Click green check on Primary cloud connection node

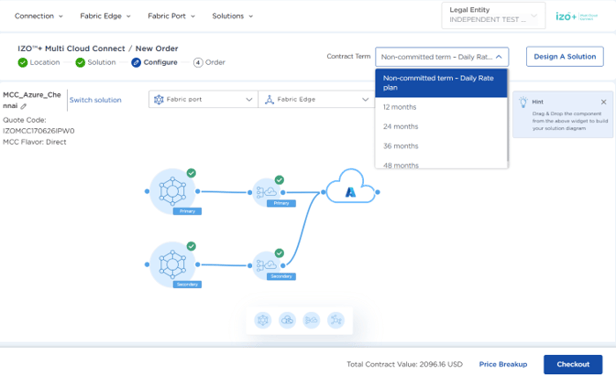(279, 180)
